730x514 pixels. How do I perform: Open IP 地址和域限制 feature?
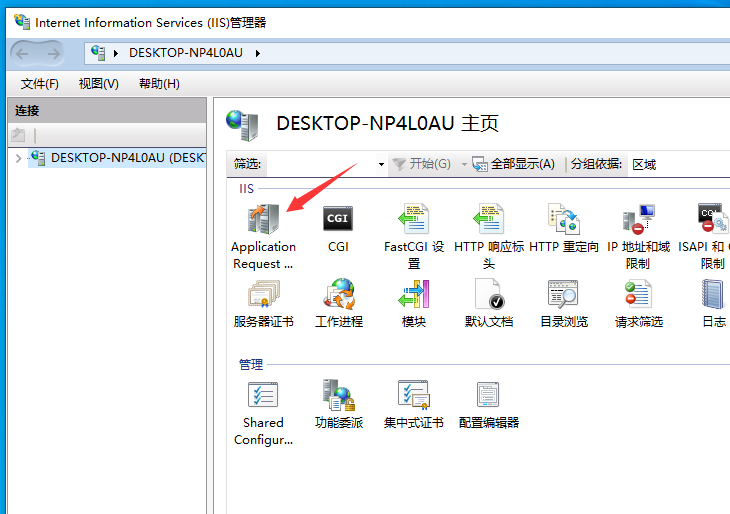coord(638,219)
